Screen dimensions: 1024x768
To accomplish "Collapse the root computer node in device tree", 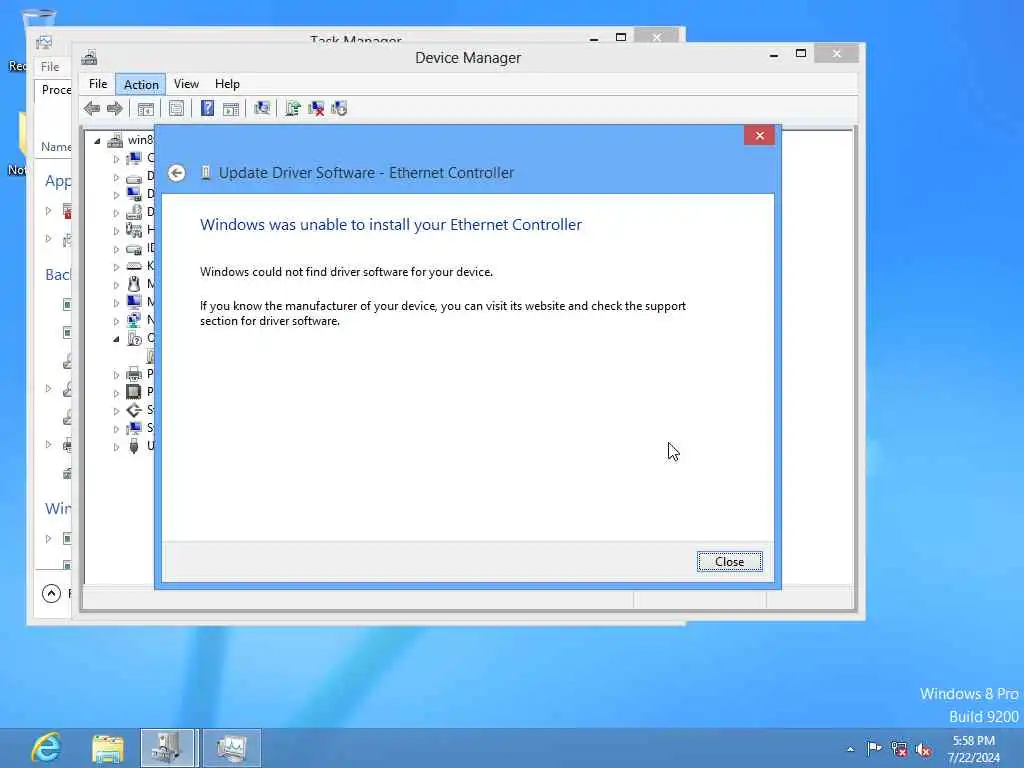I will [97, 140].
